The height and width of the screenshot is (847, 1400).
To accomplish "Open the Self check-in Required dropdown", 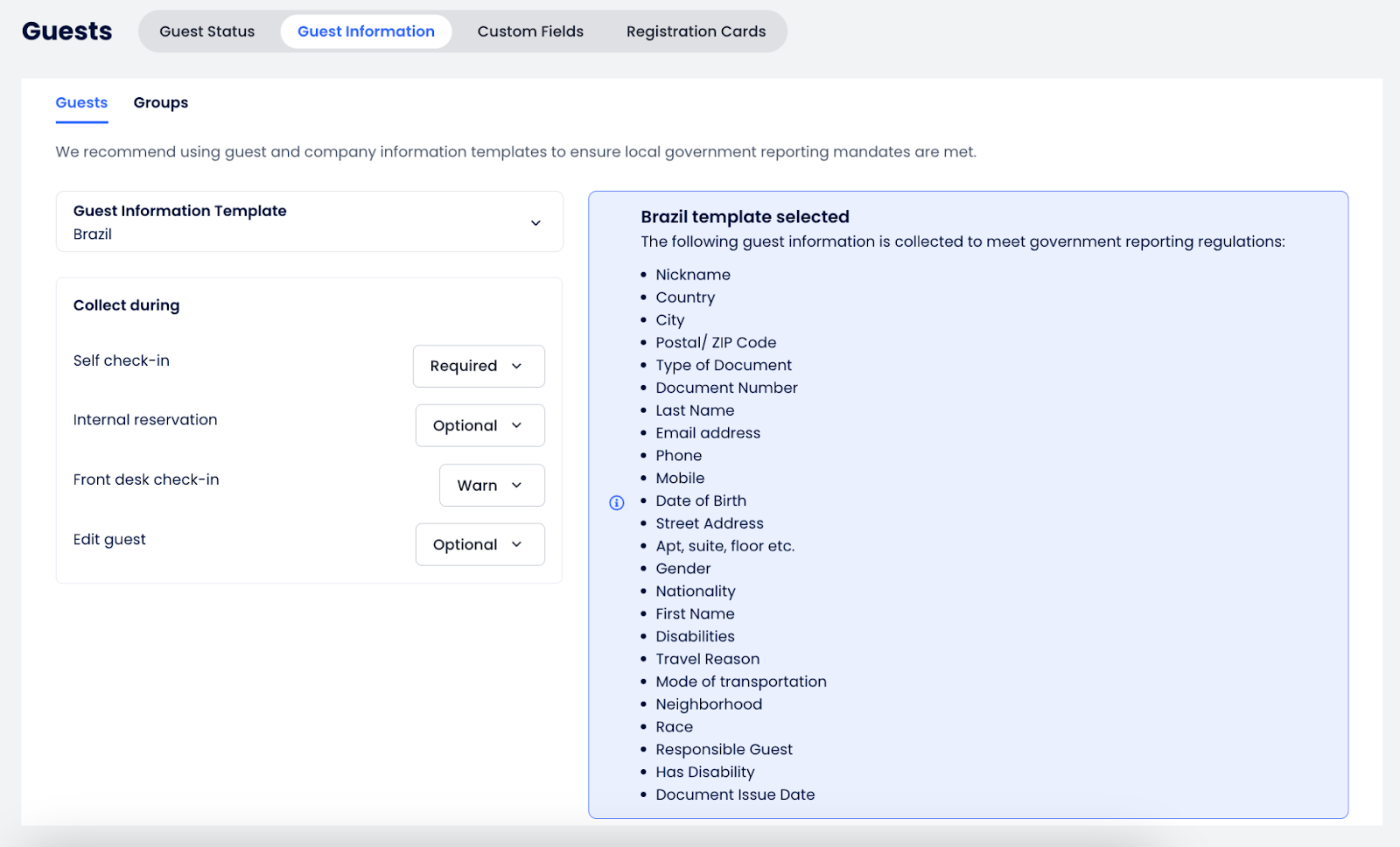I will coord(478,366).
